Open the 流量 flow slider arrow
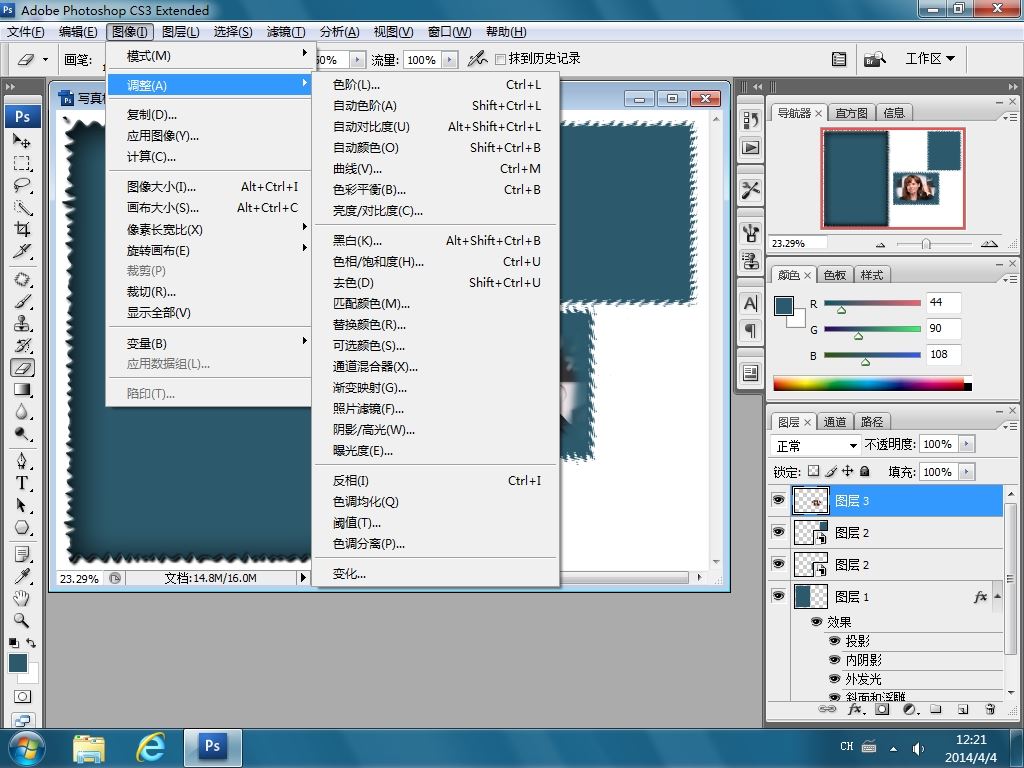Image resolution: width=1024 pixels, height=768 pixels. (x=449, y=60)
